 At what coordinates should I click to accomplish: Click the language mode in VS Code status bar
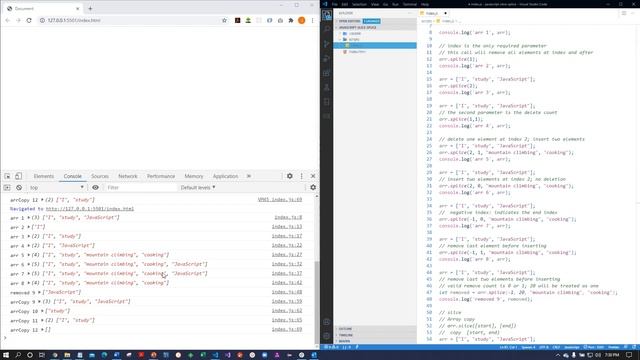[x=571, y=347]
